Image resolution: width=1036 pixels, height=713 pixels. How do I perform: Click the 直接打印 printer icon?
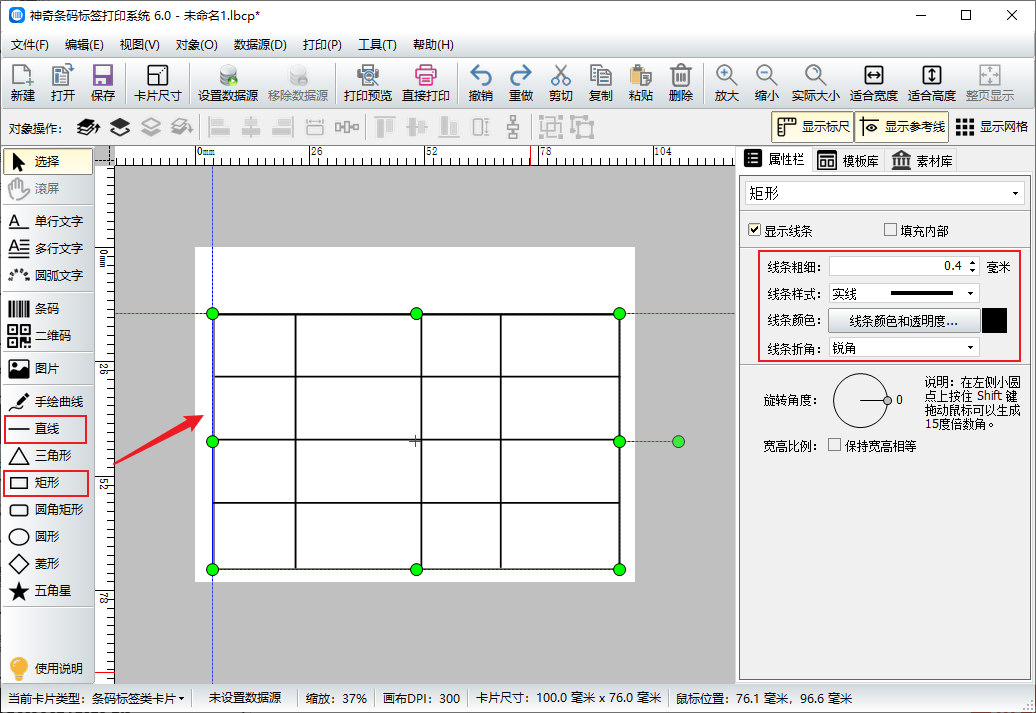426,83
